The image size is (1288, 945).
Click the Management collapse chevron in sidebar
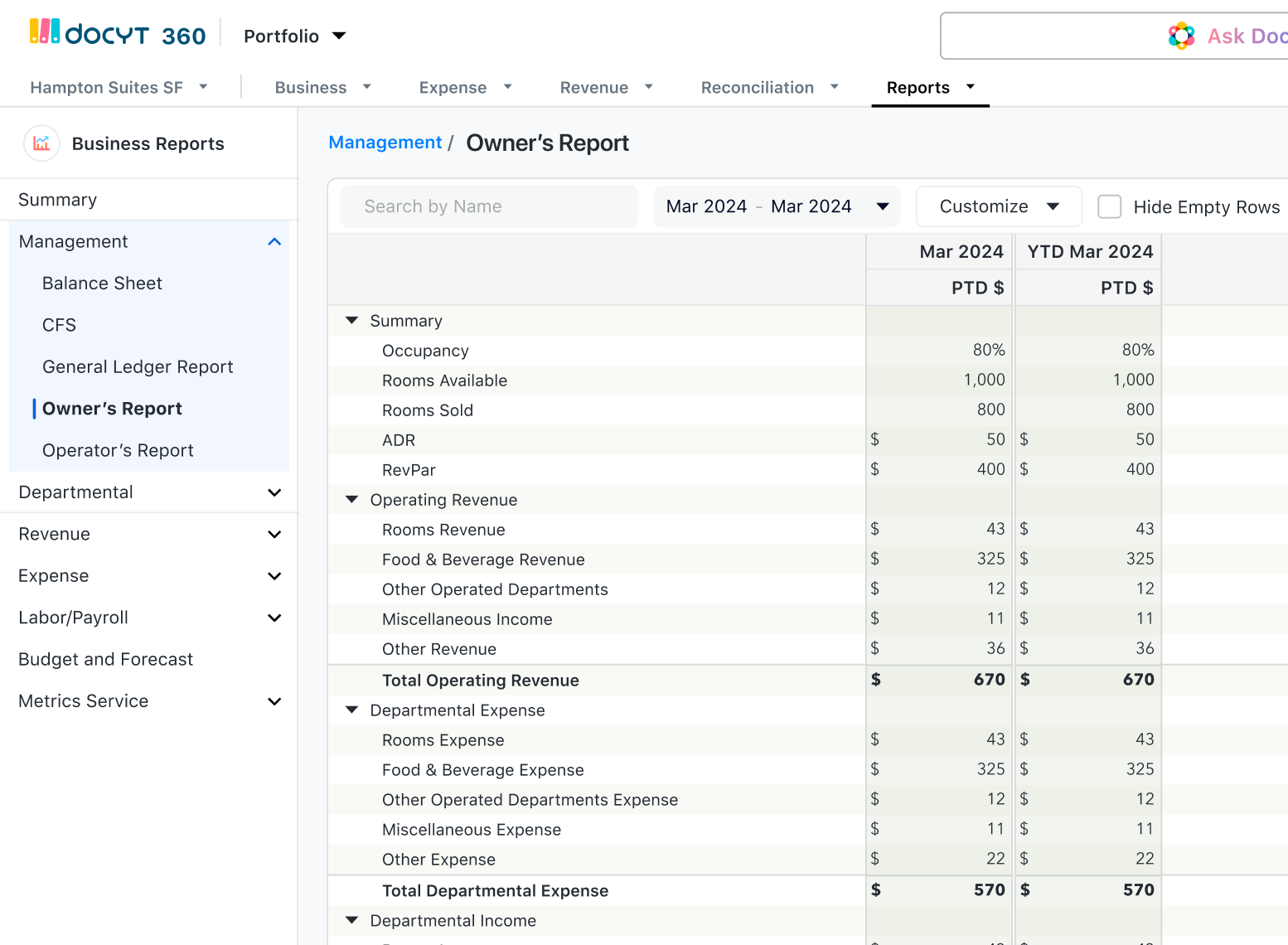coord(274,241)
